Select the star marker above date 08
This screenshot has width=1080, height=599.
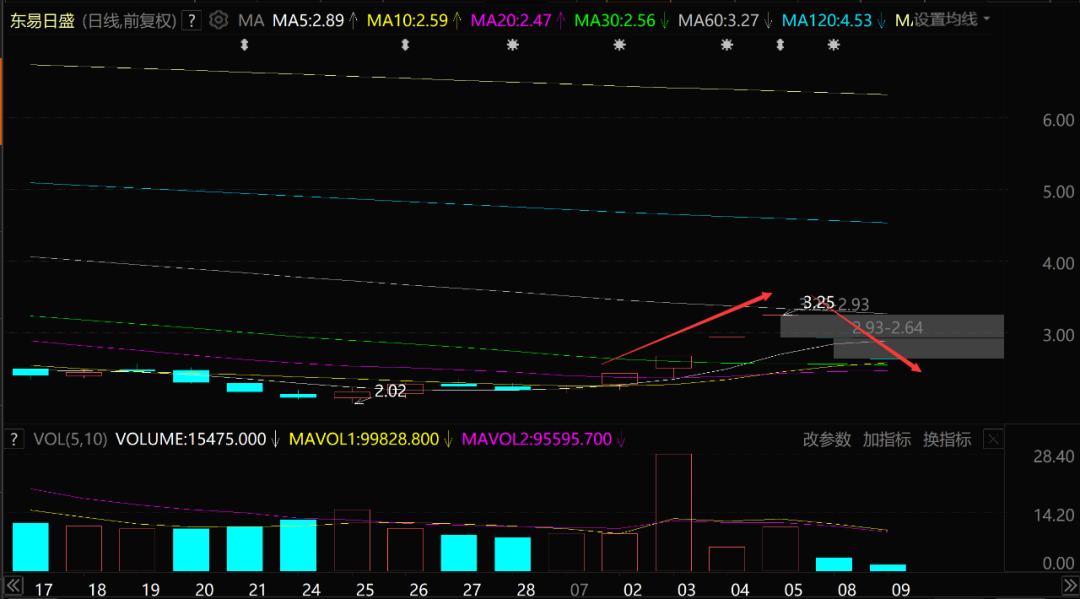pos(833,45)
